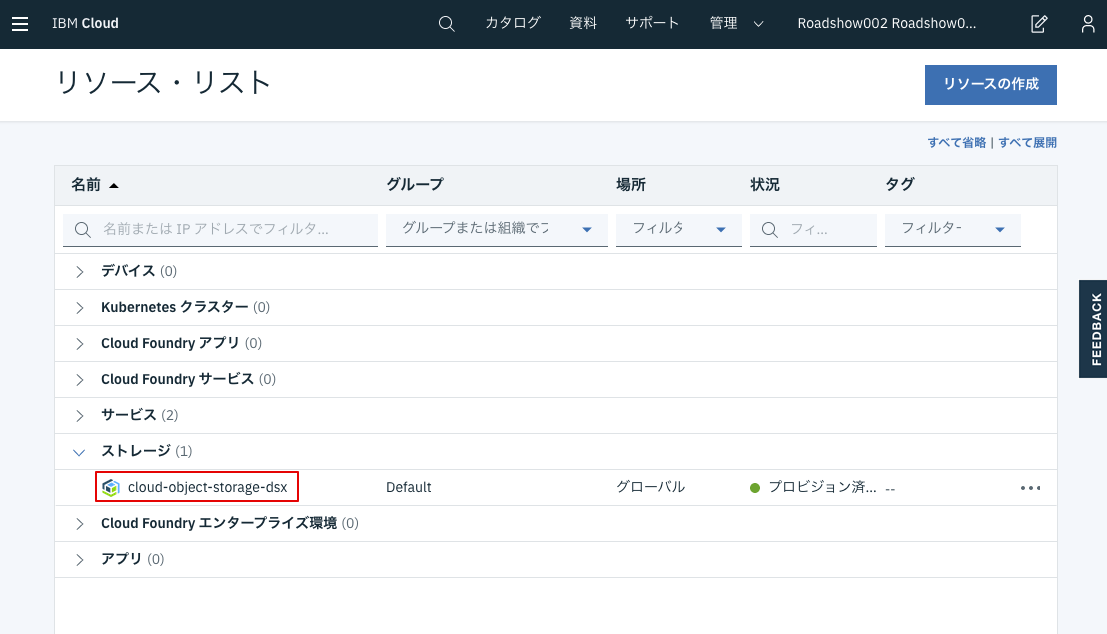Click the グループ column header
1107x634 pixels.
click(x=414, y=185)
